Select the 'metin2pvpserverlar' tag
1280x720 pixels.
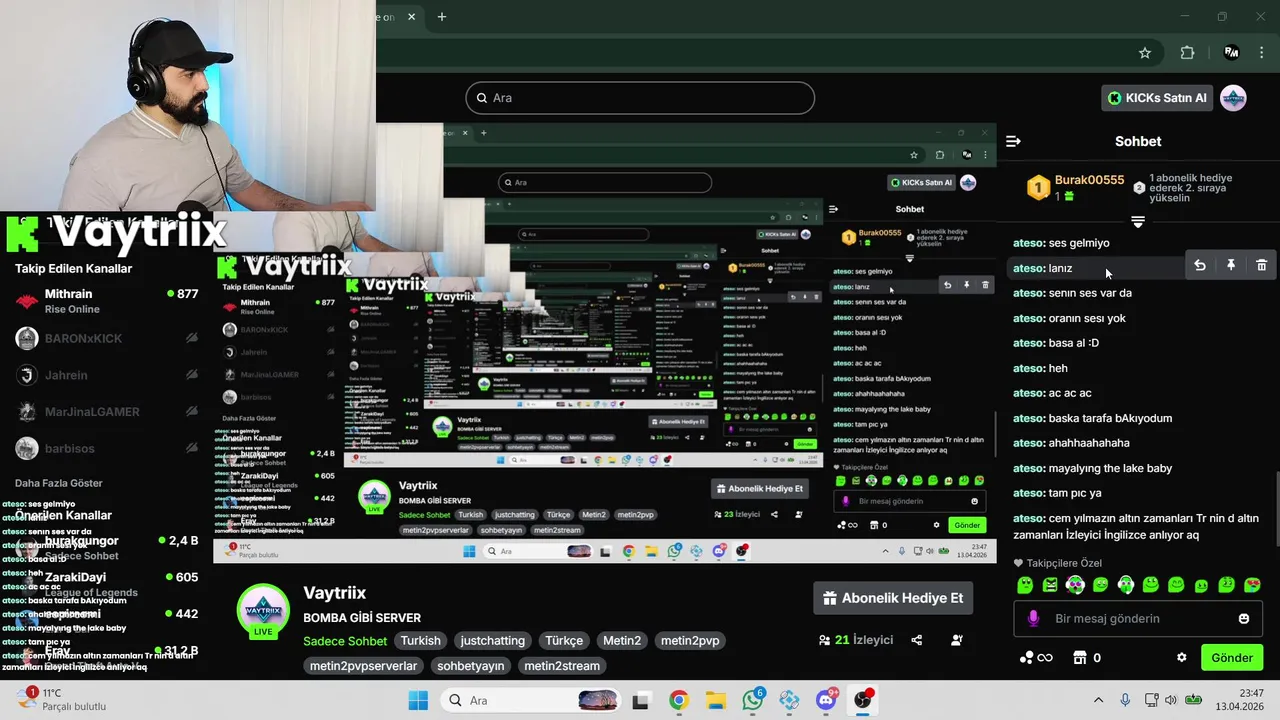tap(363, 666)
